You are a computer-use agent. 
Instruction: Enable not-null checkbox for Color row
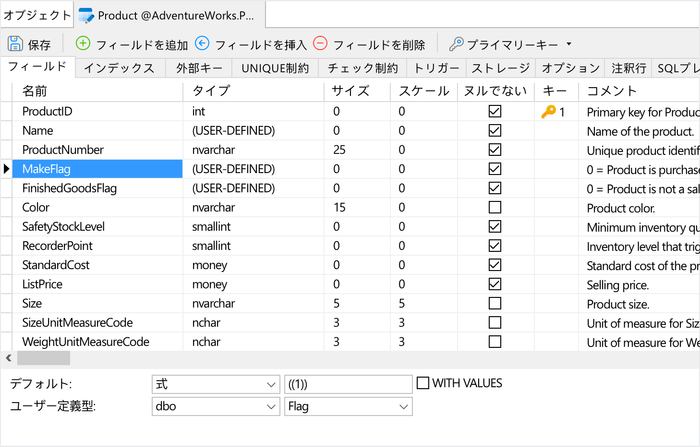494,207
